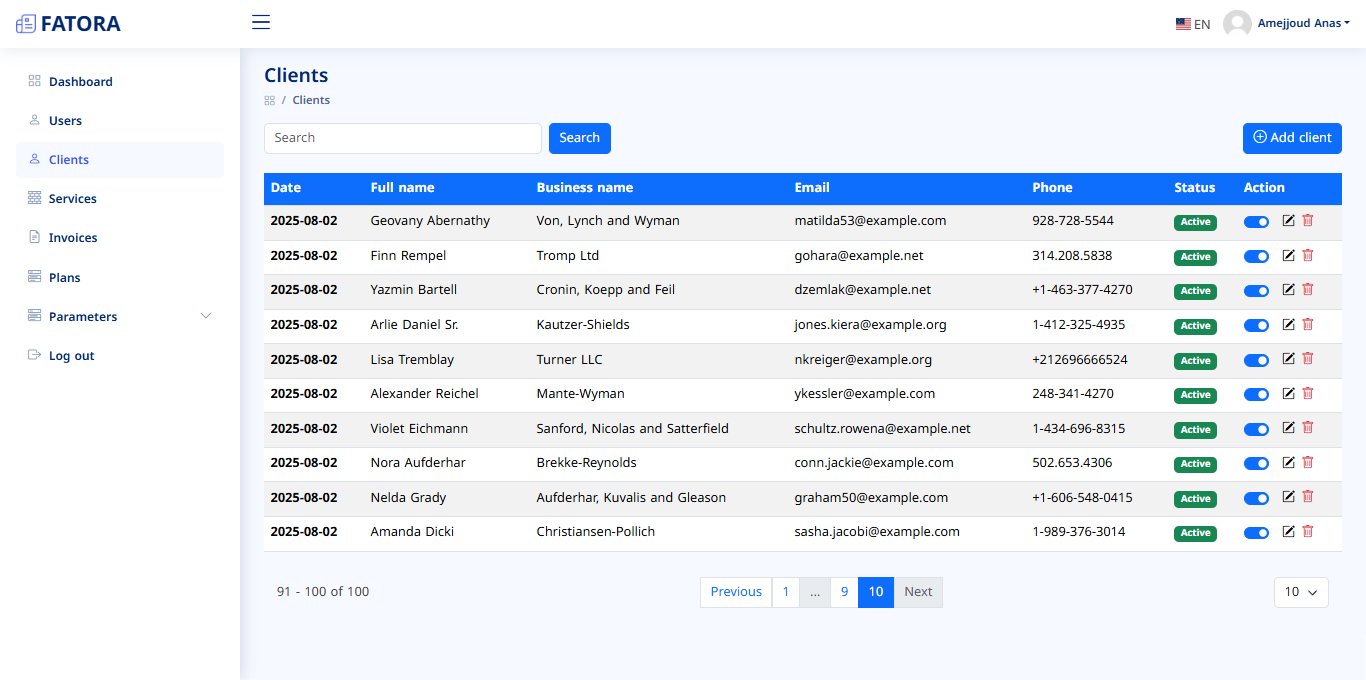Click the user avatar picture
Image resolution: width=1366 pixels, height=680 pixels.
pos(1237,24)
